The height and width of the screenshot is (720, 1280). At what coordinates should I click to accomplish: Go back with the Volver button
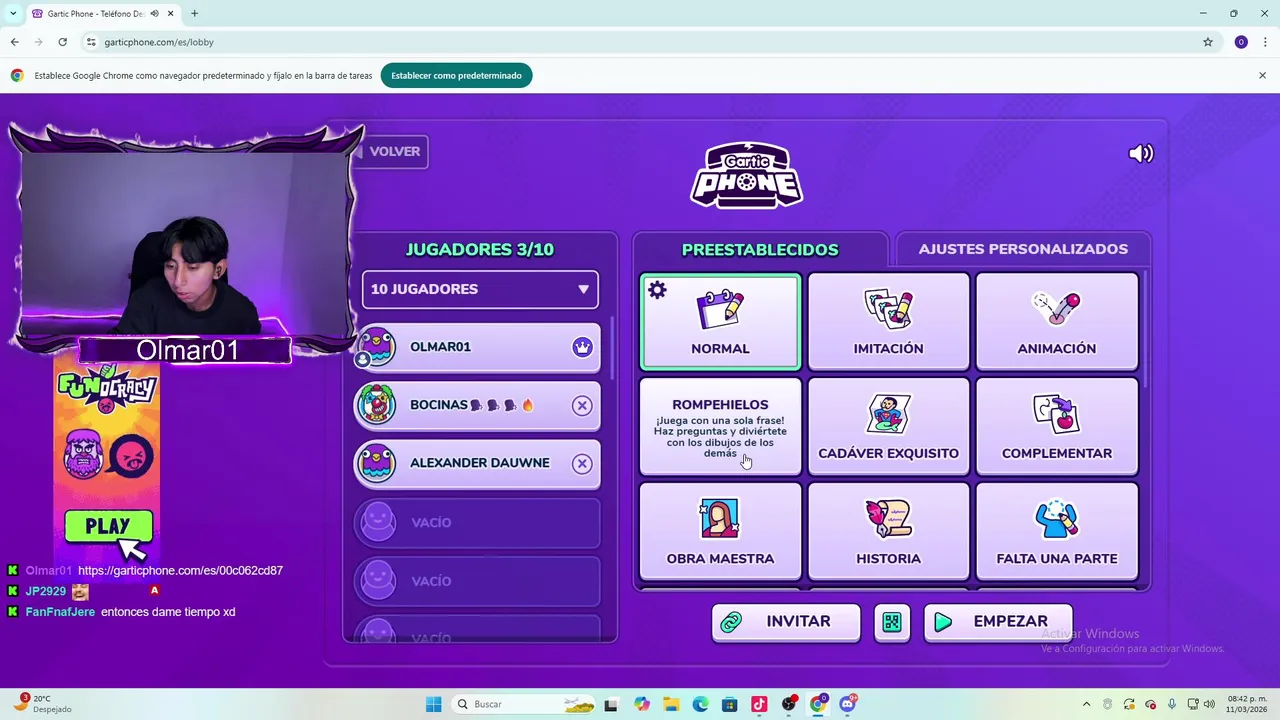[393, 152]
